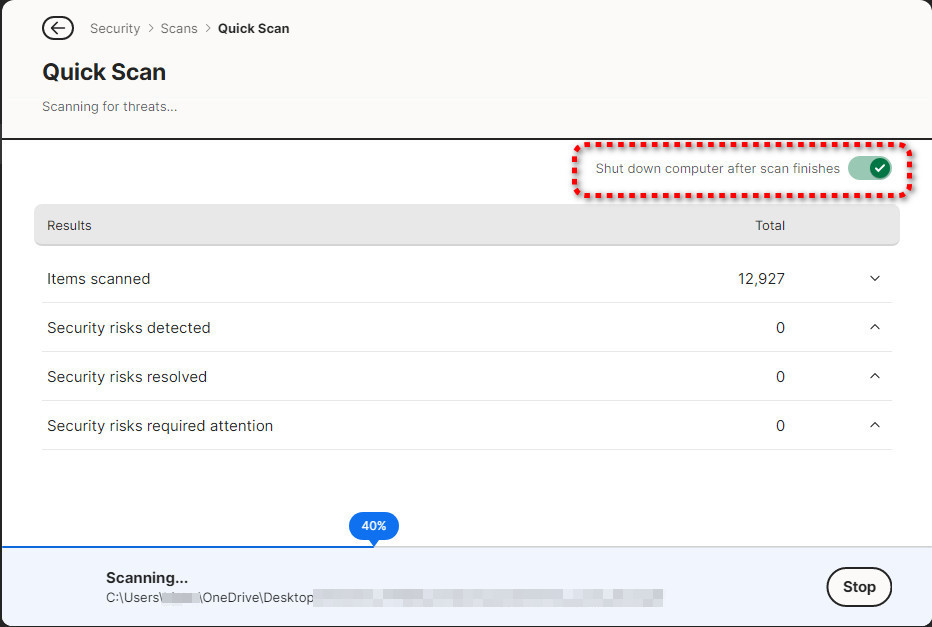Collapse the Security risks resolved chevron
Image resolution: width=932 pixels, height=627 pixels.
pyautogui.click(x=875, y=377)
